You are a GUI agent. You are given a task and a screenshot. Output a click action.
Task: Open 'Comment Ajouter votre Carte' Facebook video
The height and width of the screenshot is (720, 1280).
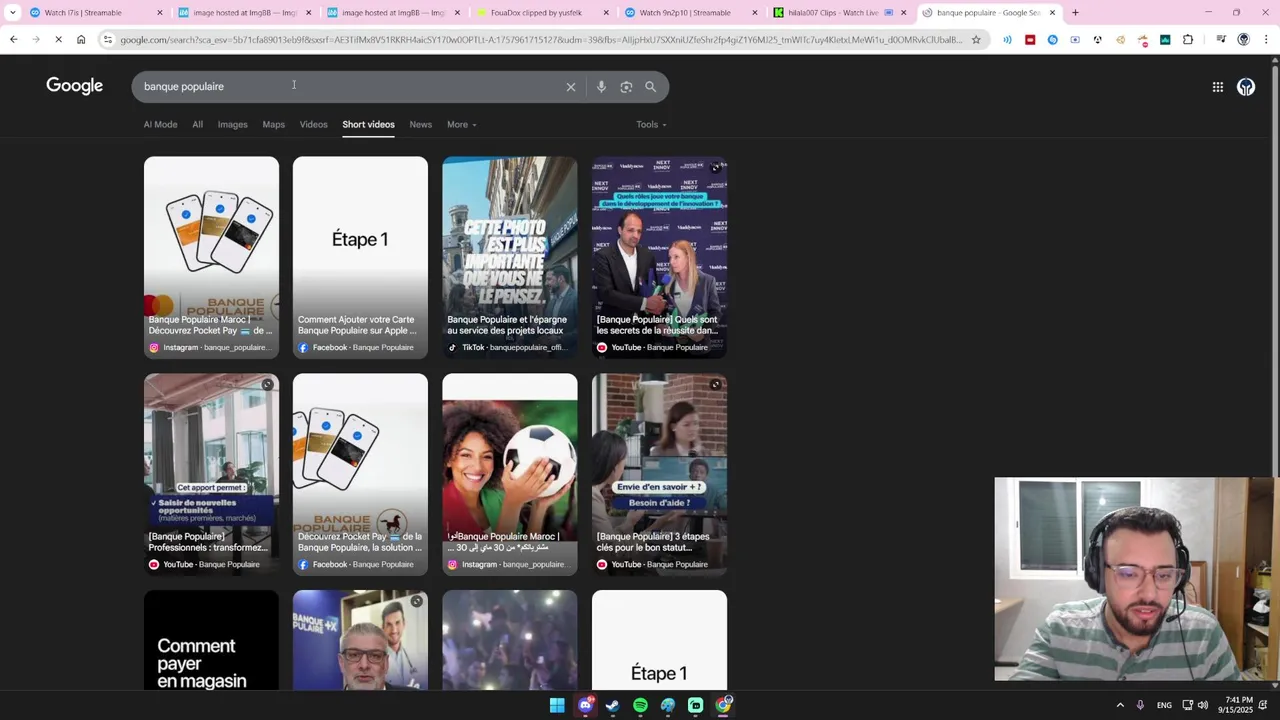point(360,256)
